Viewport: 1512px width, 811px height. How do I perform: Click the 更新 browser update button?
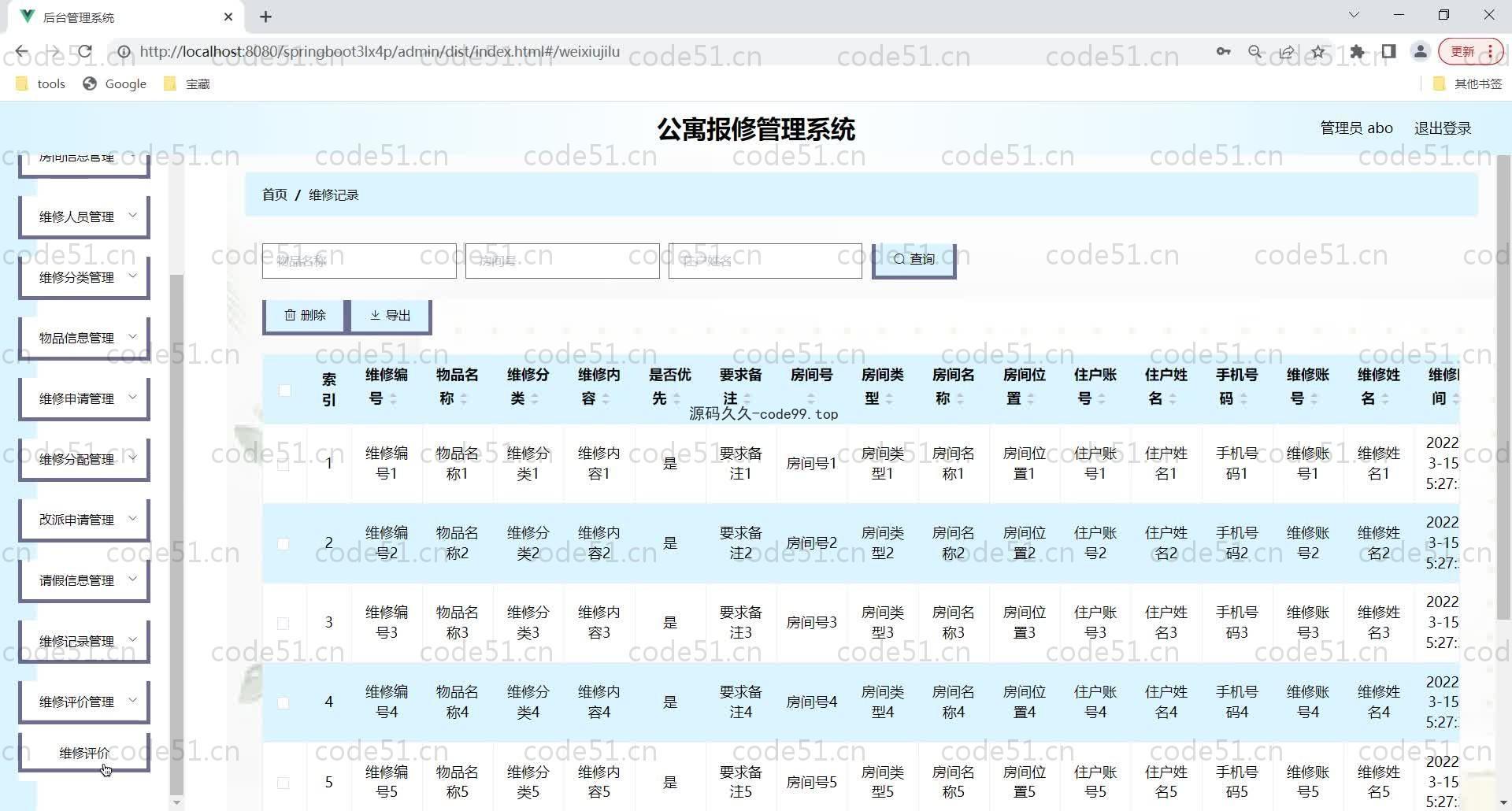click(1471, 52)
